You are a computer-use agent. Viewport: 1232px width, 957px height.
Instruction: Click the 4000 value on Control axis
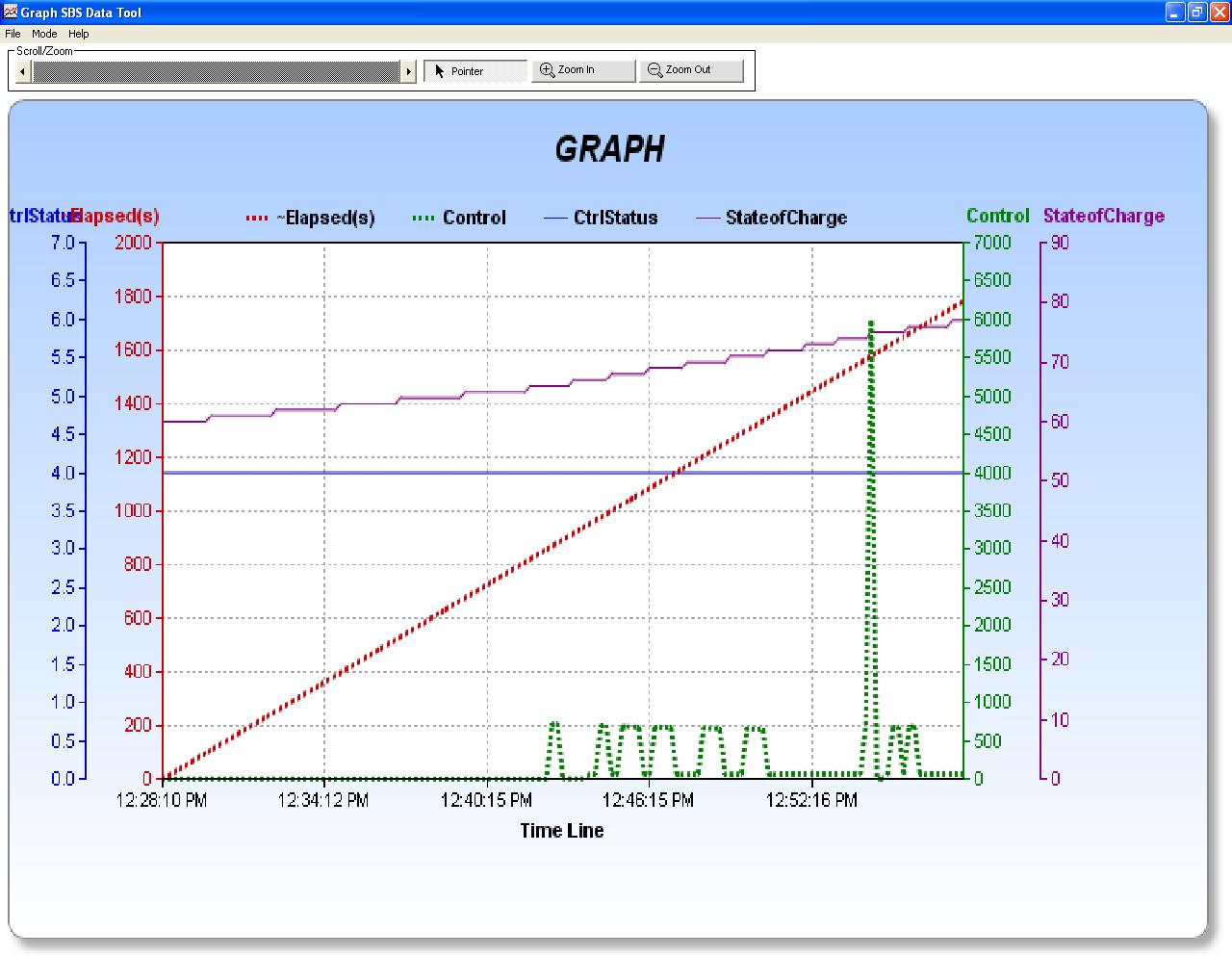coord(992,473)
